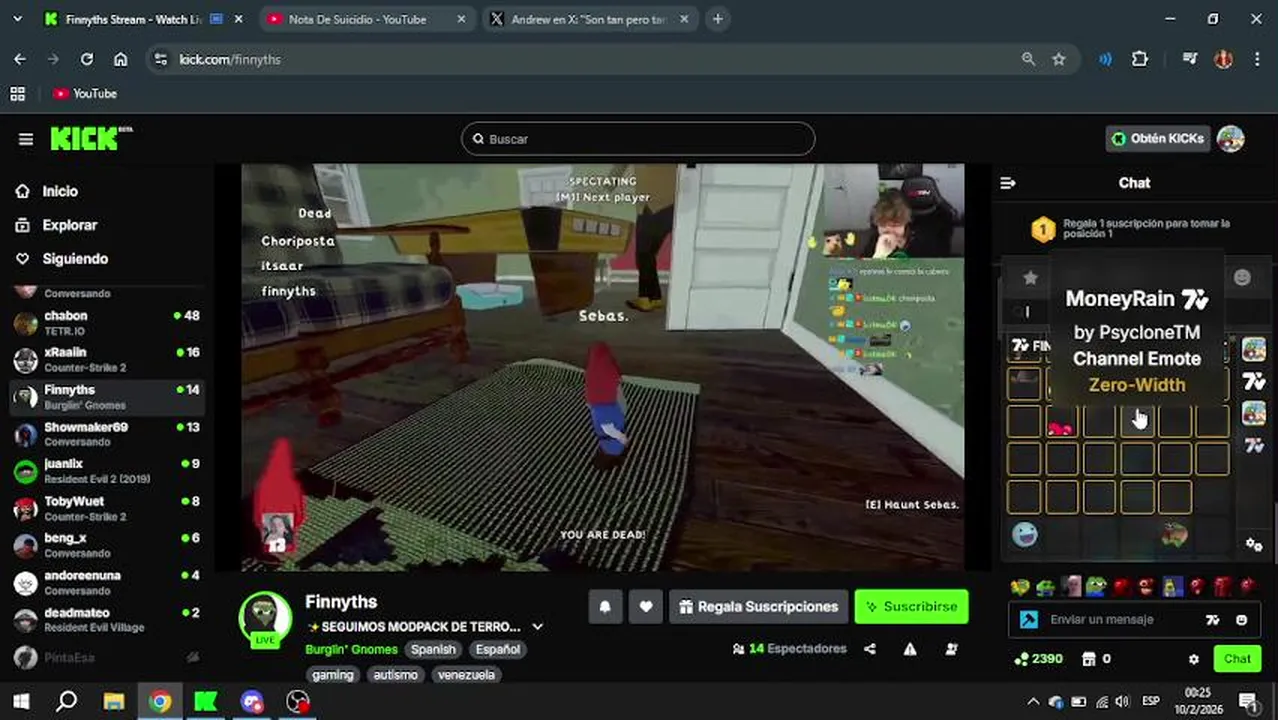Send message with green Chat button
This screenshot has width=1278, height=720.
(1237, 659)
